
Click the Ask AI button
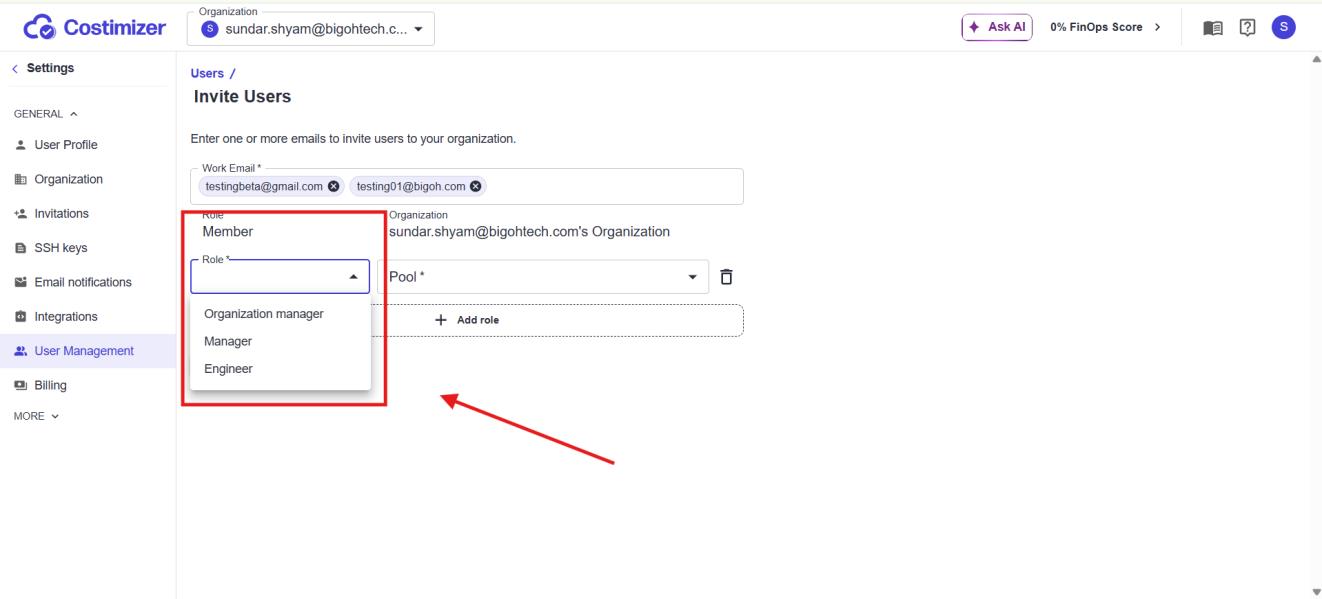(997, 27)
